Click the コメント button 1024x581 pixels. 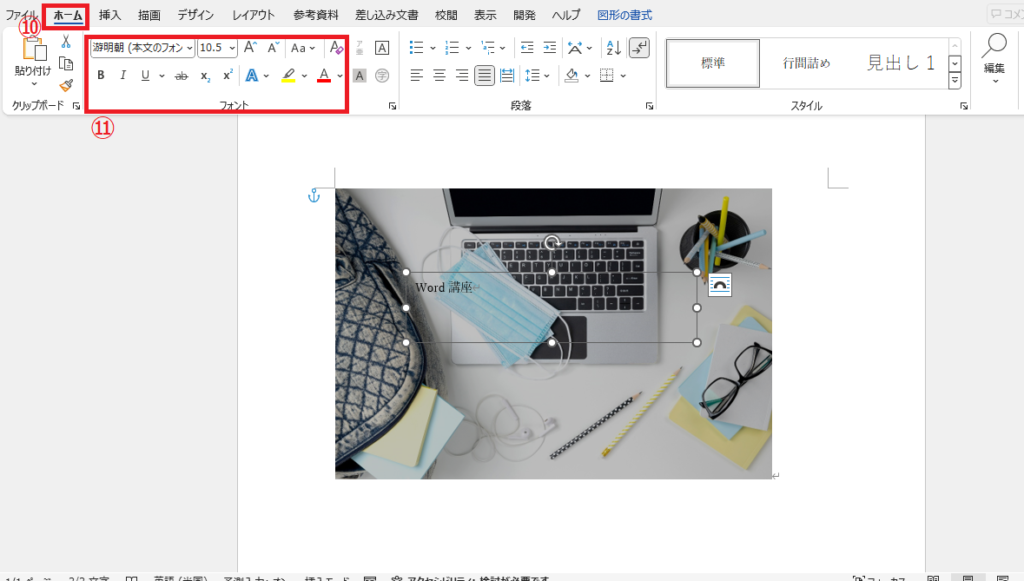coord(1006,14)
